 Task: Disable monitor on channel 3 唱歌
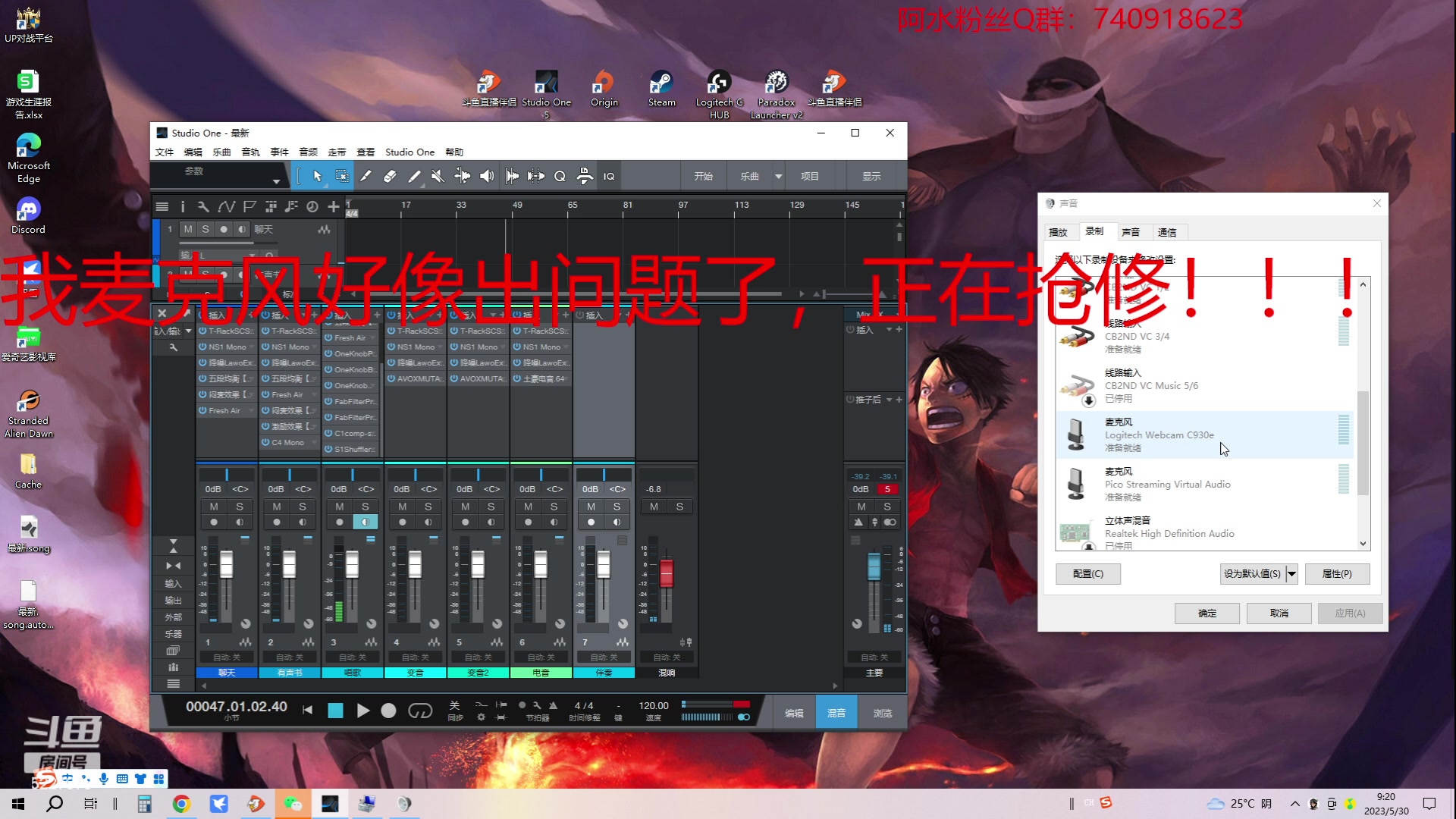(x=365, y=522)
